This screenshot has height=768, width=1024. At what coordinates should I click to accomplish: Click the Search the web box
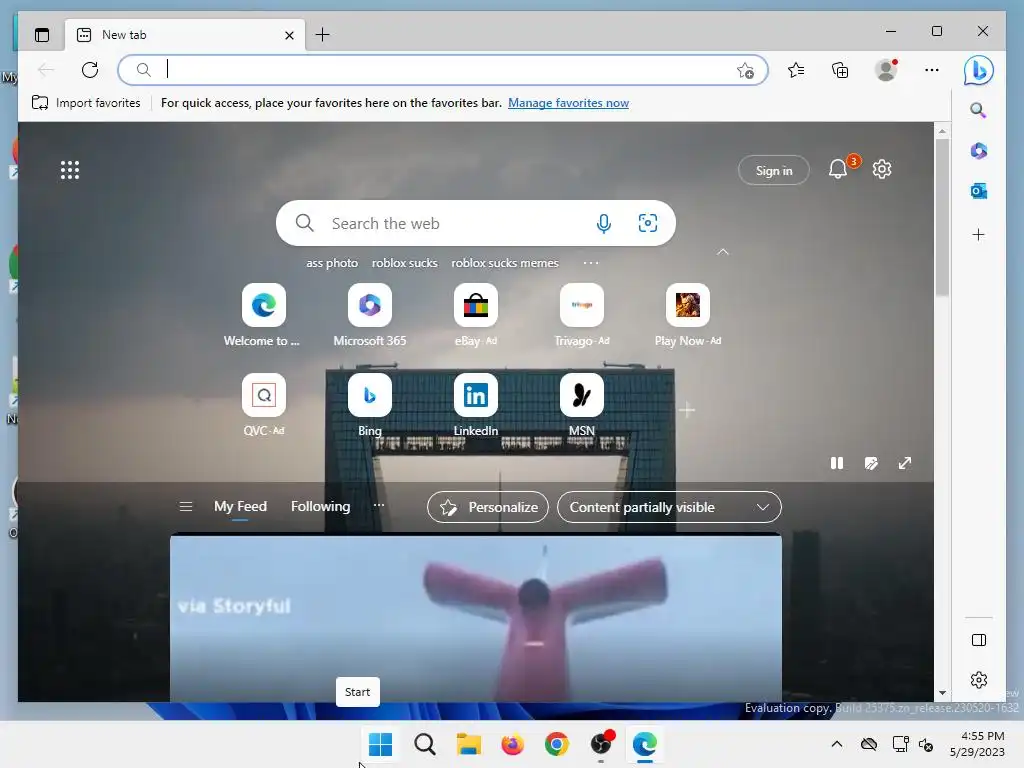click(475, 223)
